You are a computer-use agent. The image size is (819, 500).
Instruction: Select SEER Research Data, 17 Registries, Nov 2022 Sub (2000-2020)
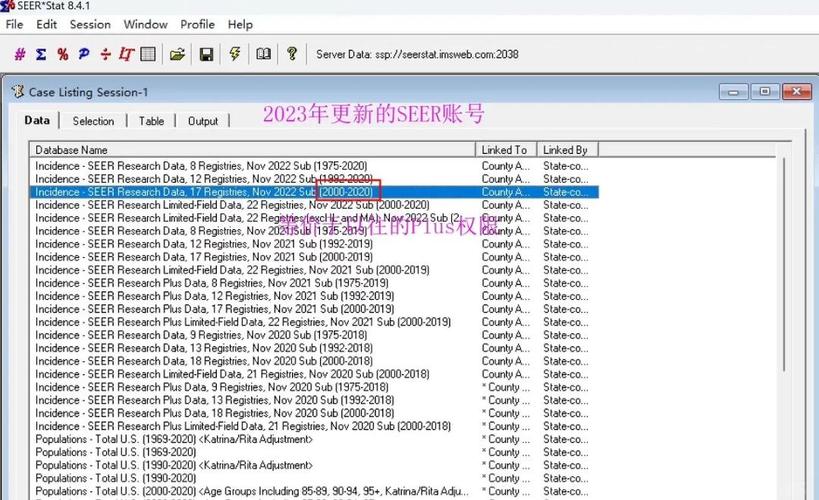pyautogui.click(x=314, y=192)
